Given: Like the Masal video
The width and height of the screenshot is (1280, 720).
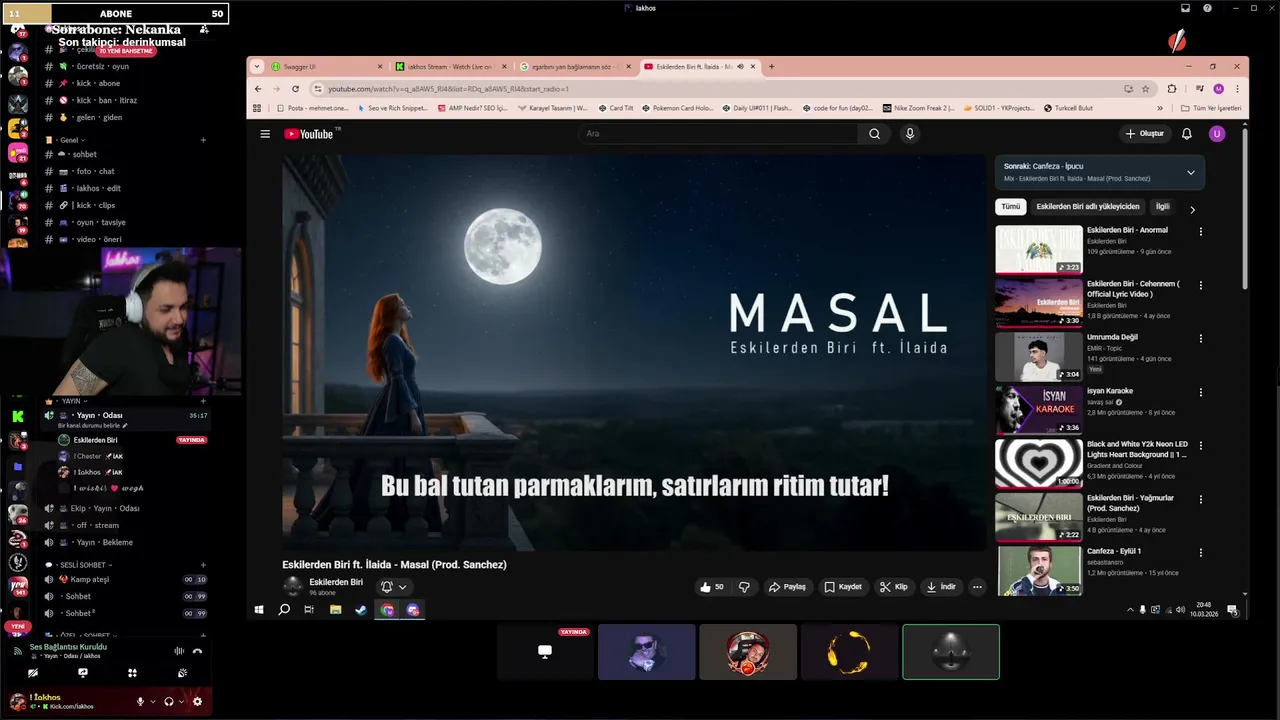Looking at the screenshot, I should (x=712, y=587).
